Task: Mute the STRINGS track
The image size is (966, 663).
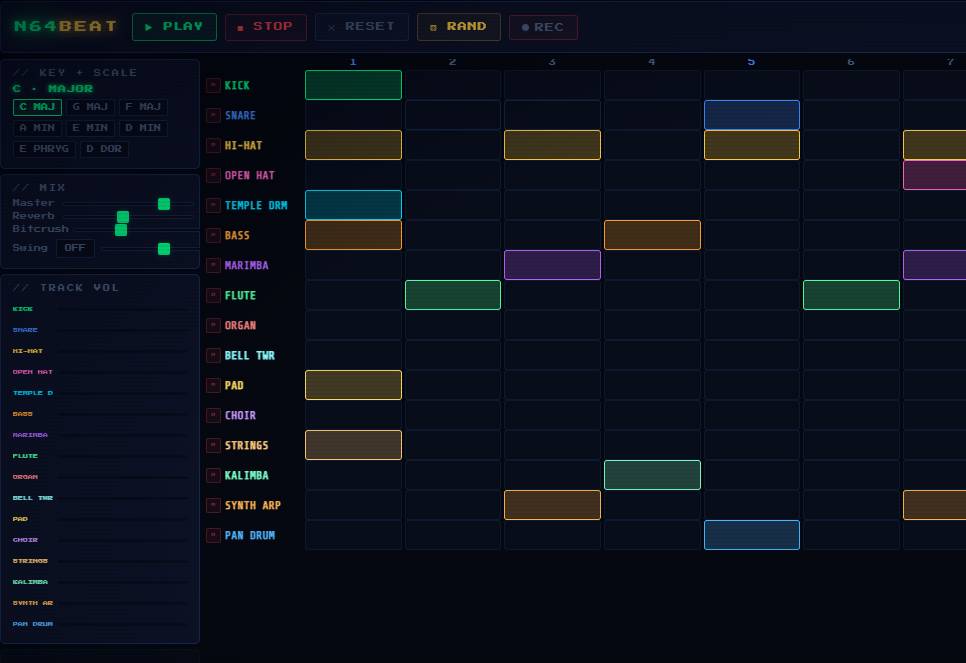Action: [213, 445]
